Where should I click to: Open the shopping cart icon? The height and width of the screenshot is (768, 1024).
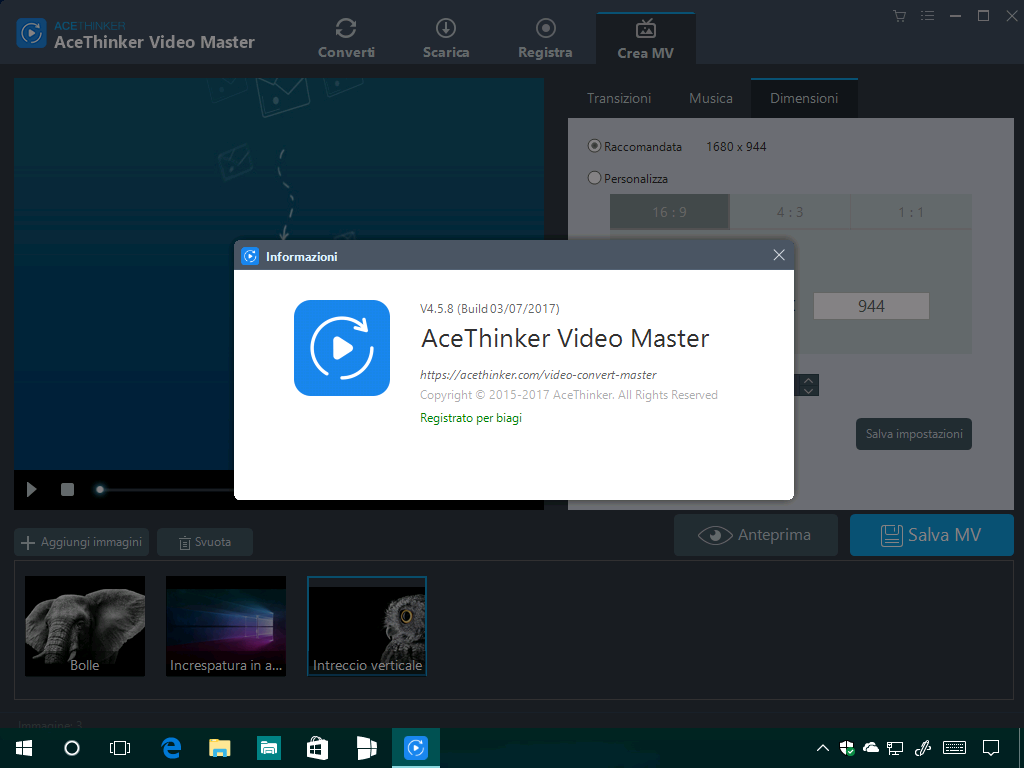(900, 16)
